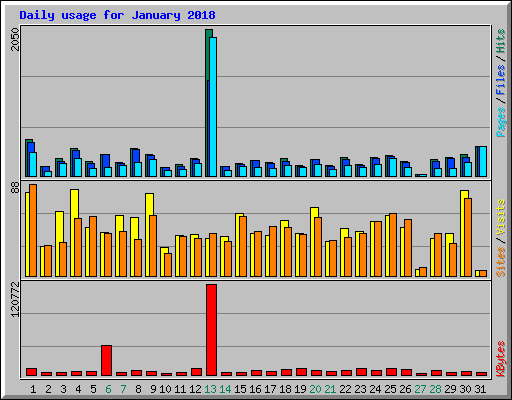Click the 'Pages' legend label
Viewport: 512px width, 400px height.
pos(500,122)
